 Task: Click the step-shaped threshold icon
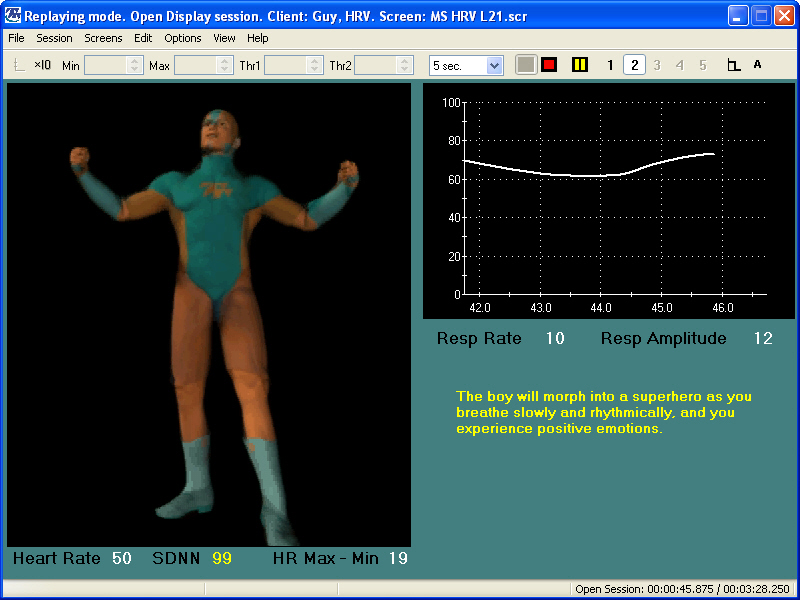click(x=733, y=65)
